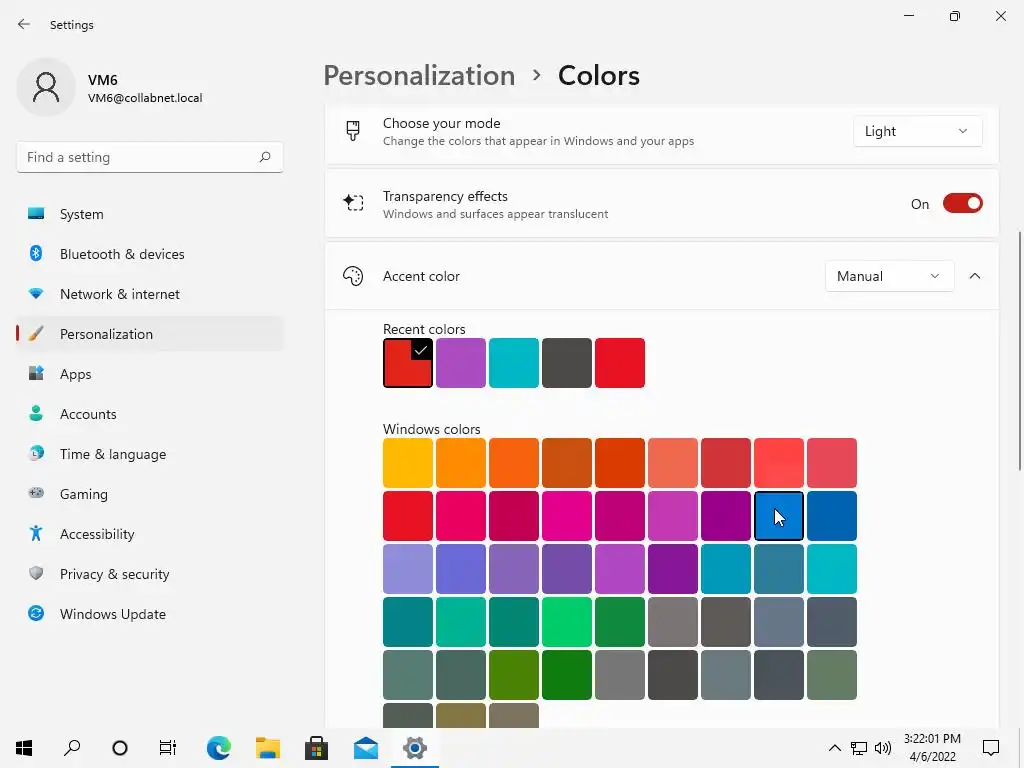Show hidden tray icons chevron
Viewport: 1024px width, 768px height.
point(835,748)
